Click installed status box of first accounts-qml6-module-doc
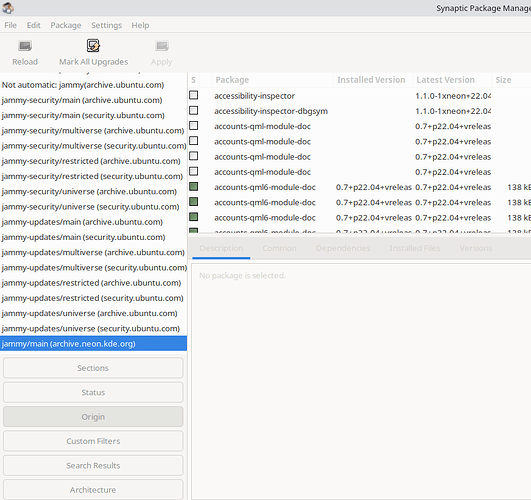The height and width of the screenshot is (500, 531). pyautogui.click(x=194, y=187)
